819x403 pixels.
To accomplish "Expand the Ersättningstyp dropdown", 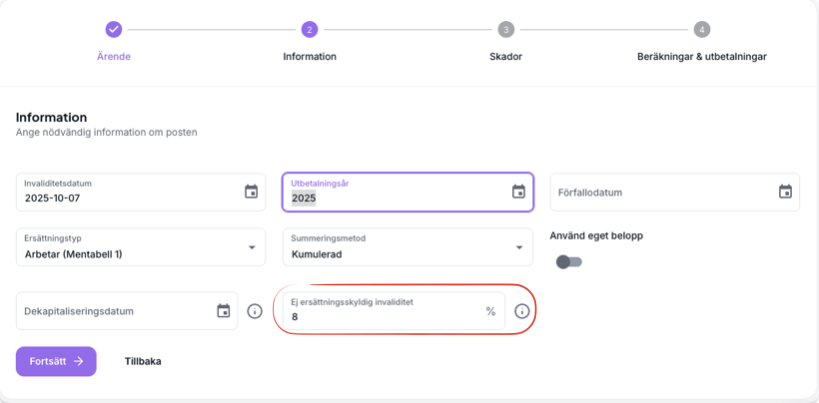I will [x=251, y=247].
